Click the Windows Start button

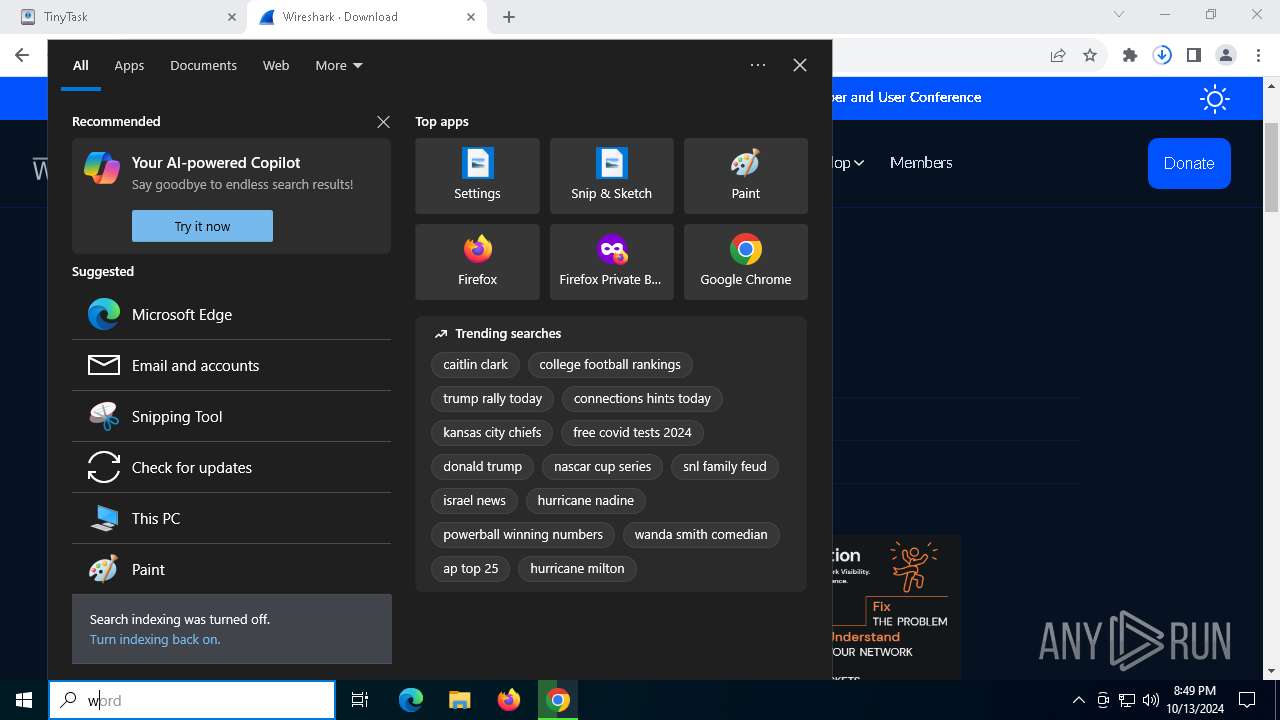24,700
